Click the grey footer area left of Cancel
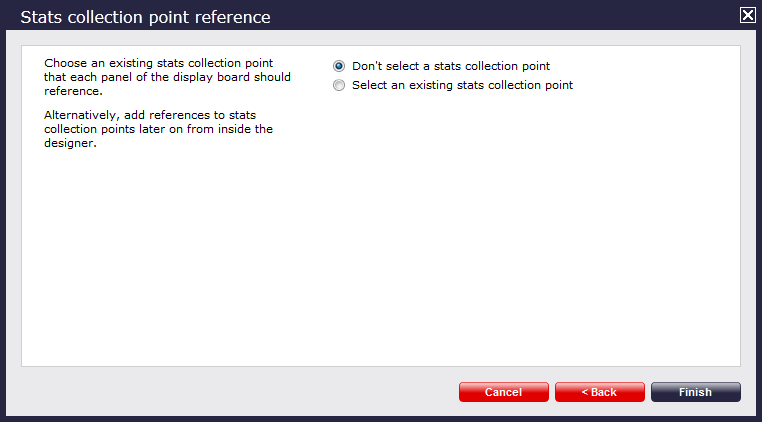The image size is (762, 422). pos(230,392)
